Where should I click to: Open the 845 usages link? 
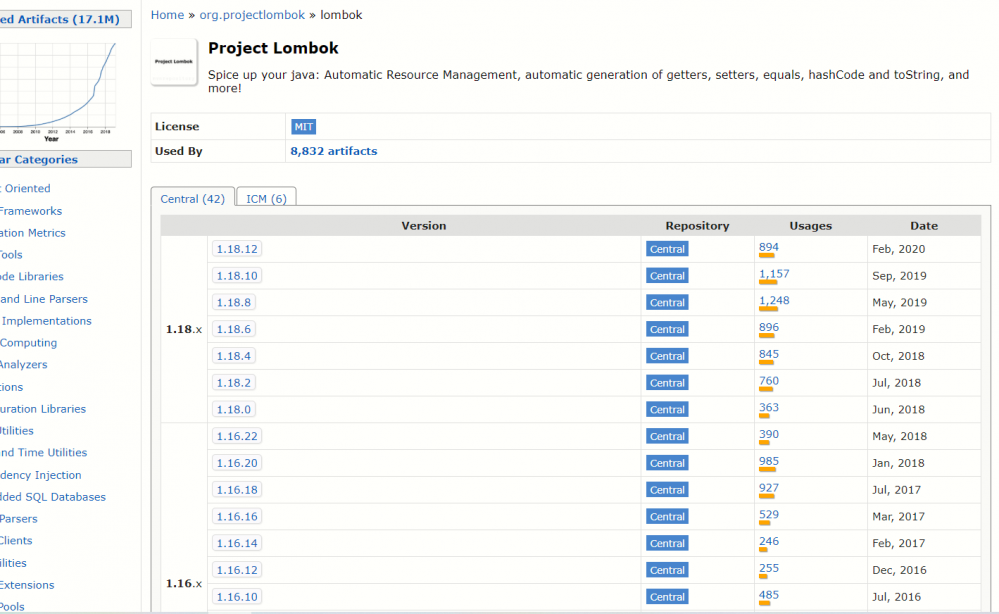pos(768,354)
